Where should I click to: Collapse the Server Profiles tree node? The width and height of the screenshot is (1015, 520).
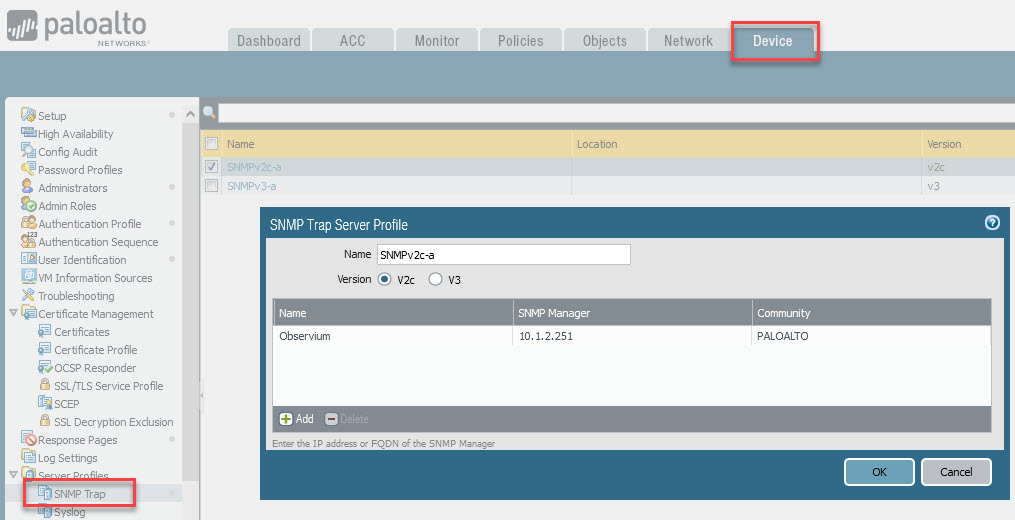tap(13, 476)
